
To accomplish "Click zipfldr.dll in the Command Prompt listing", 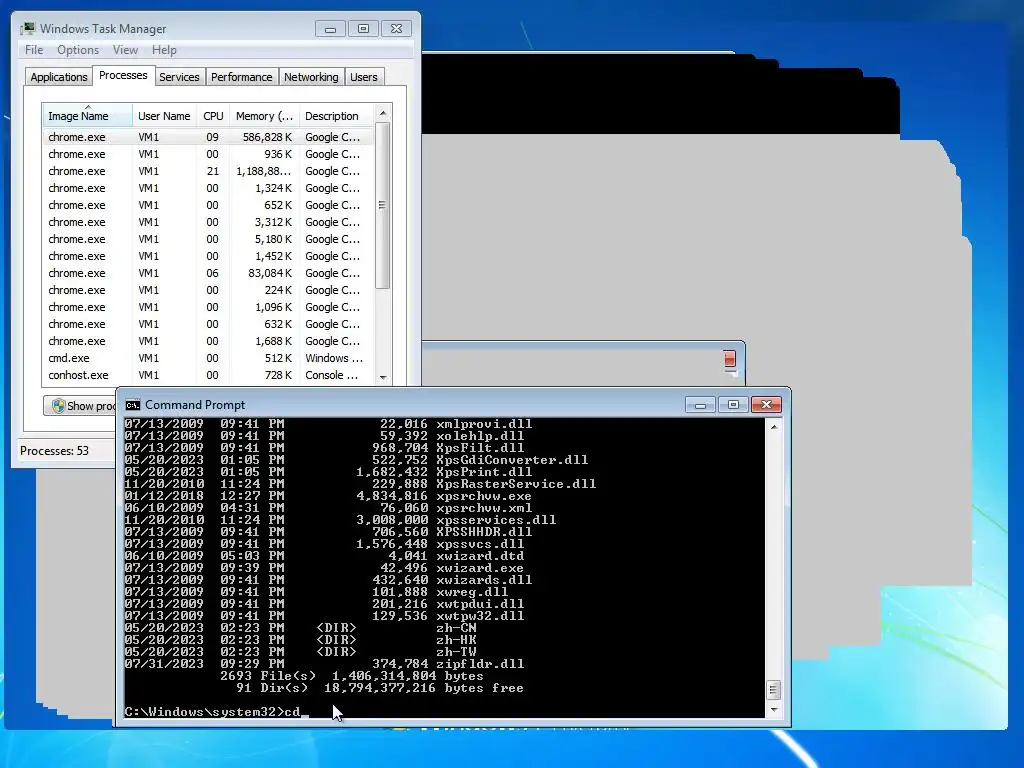I will pos(480,664).
